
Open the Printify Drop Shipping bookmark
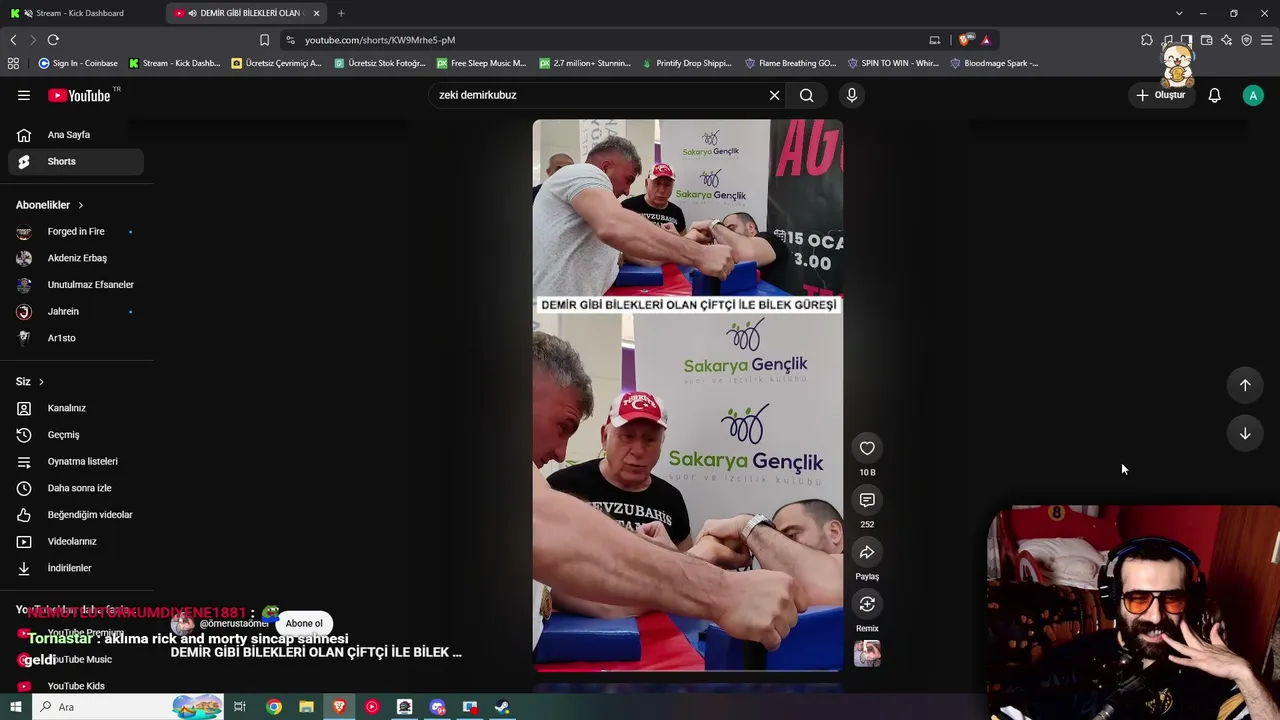(687, 63)
